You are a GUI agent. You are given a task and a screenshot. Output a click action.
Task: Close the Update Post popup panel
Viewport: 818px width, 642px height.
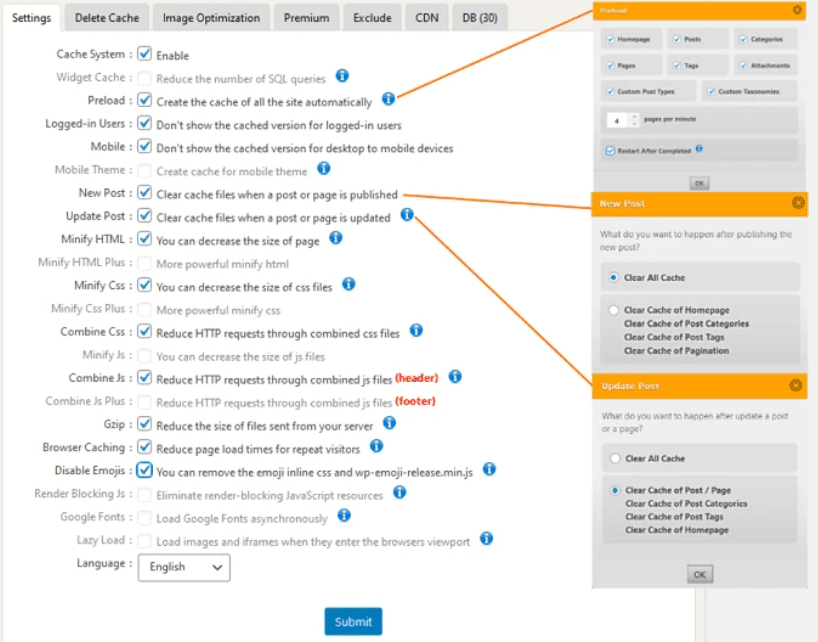pyautogui.click(x=796, y=385)
